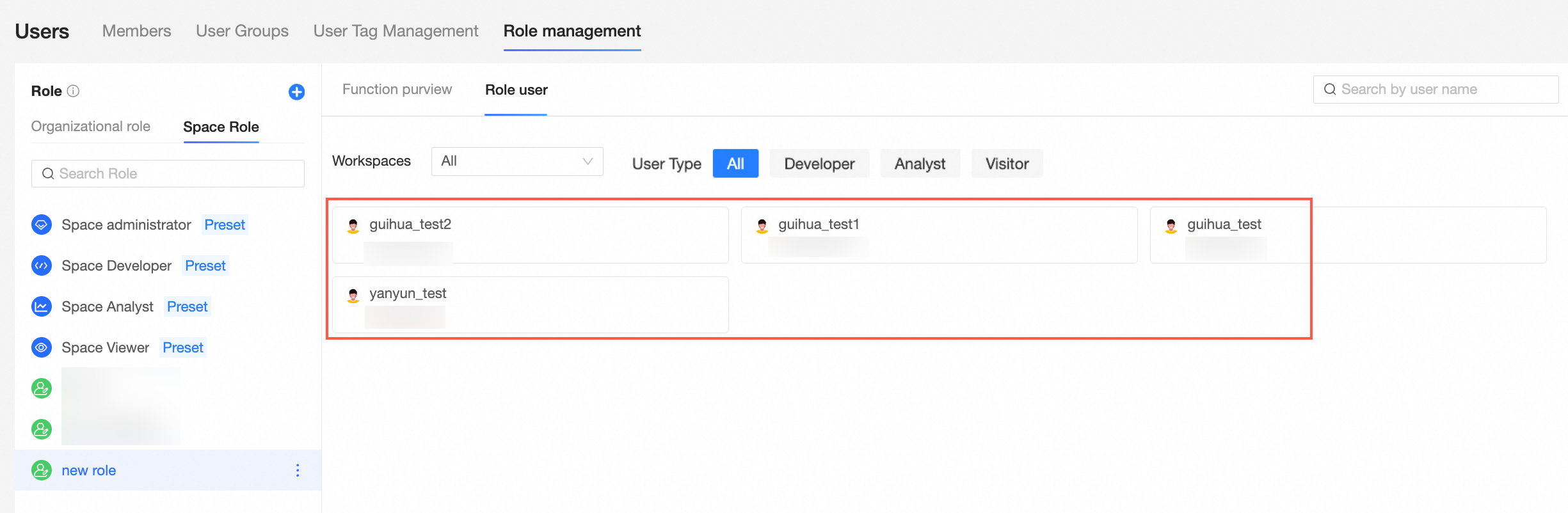Open User Tag Management page

coord(396,31)
